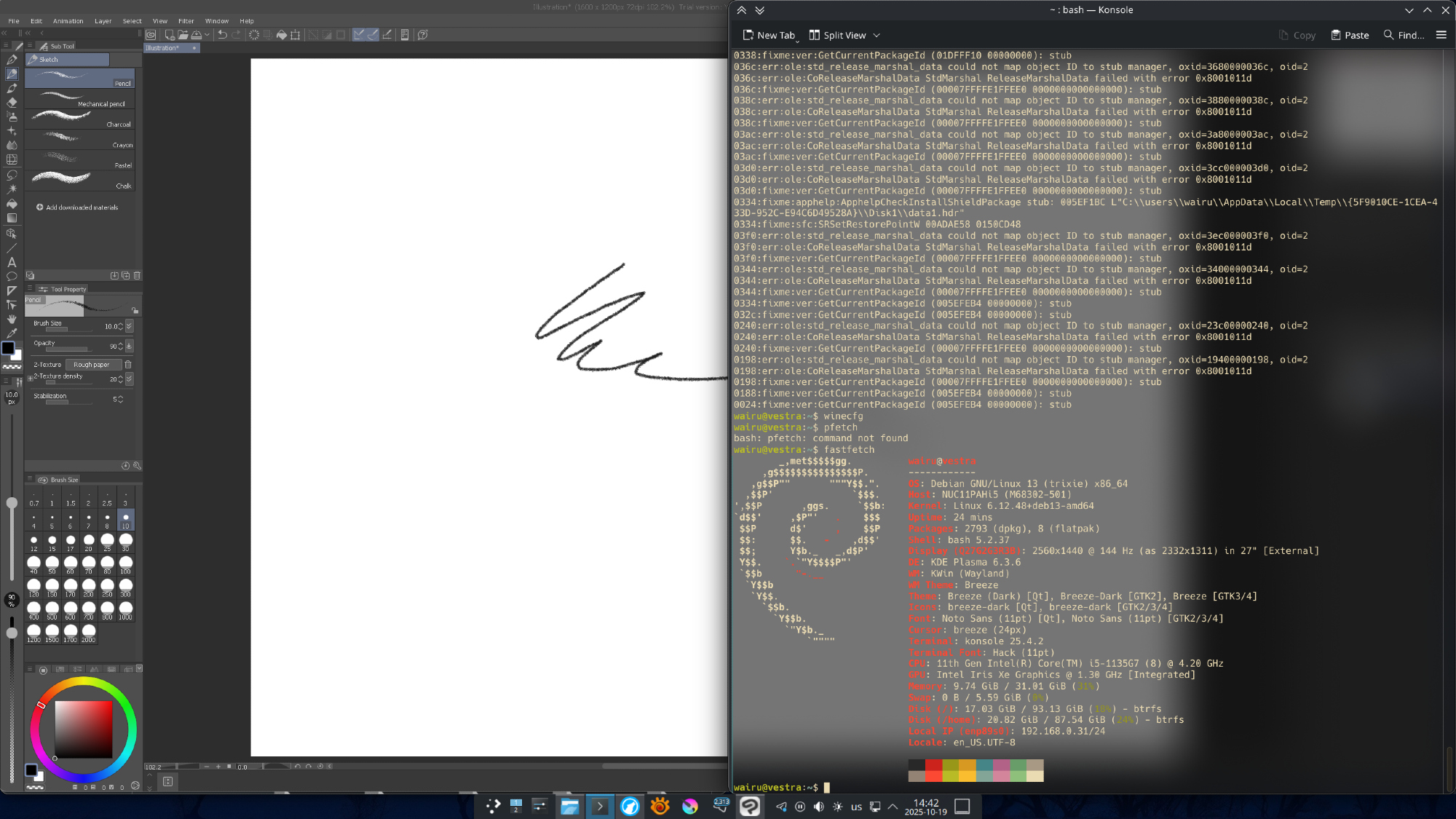This screenshot has width=1456, height=819.
Task: Click Add downloaded materials
Action: pyautogui.click(x=77, y=207)
